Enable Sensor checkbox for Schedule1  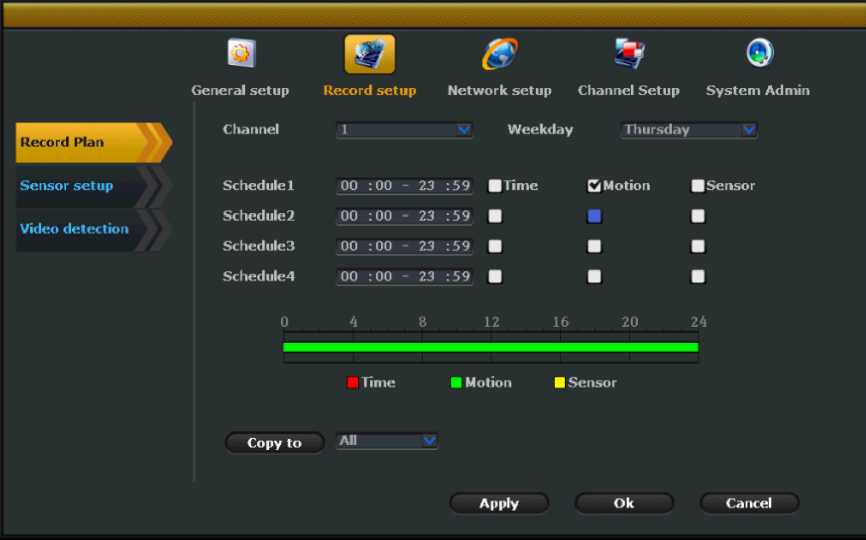(698, 186)
